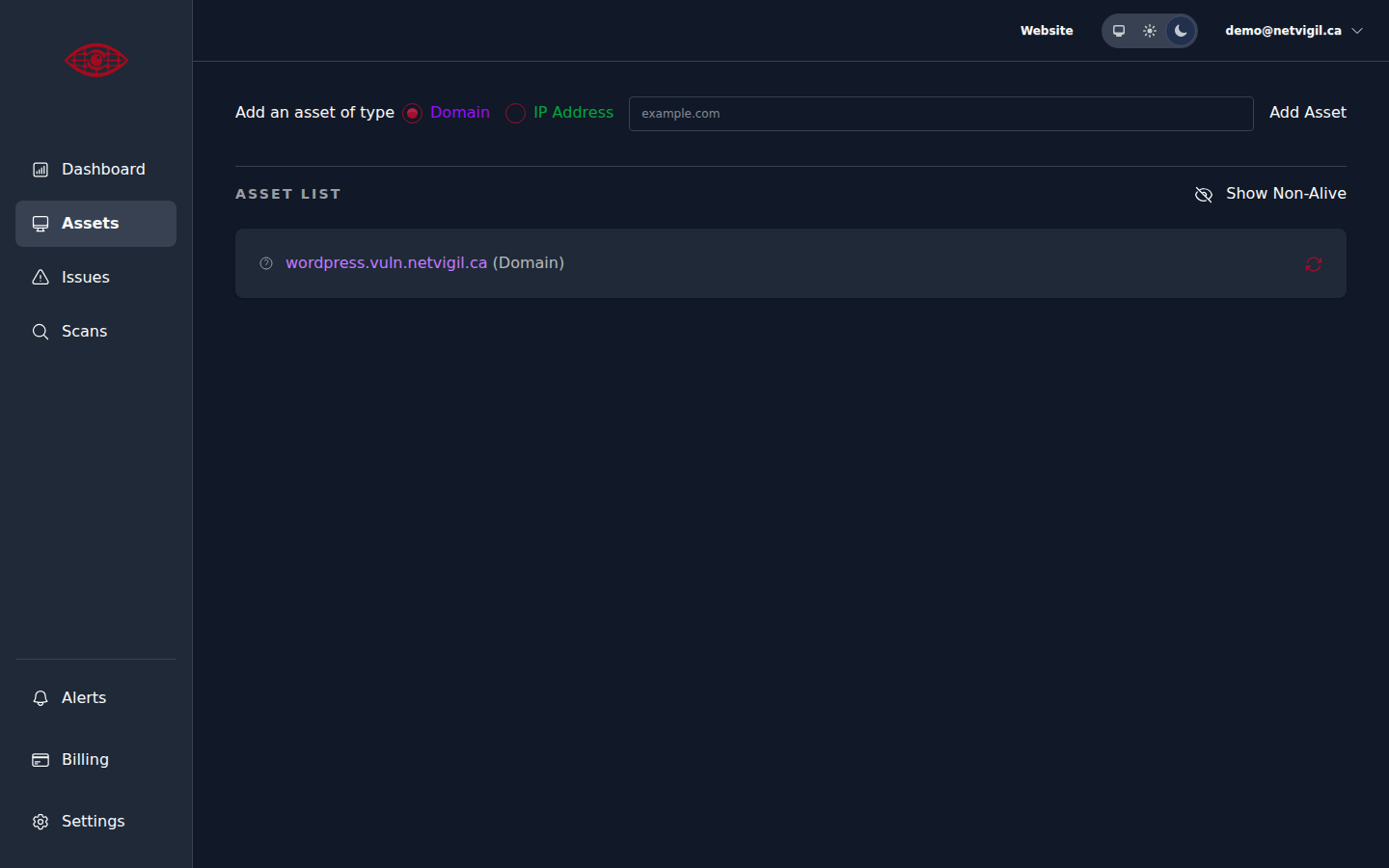Click the ASSET LIST heading text
Viewport: 1389px width, 868px height.
(x=288, y=194)
